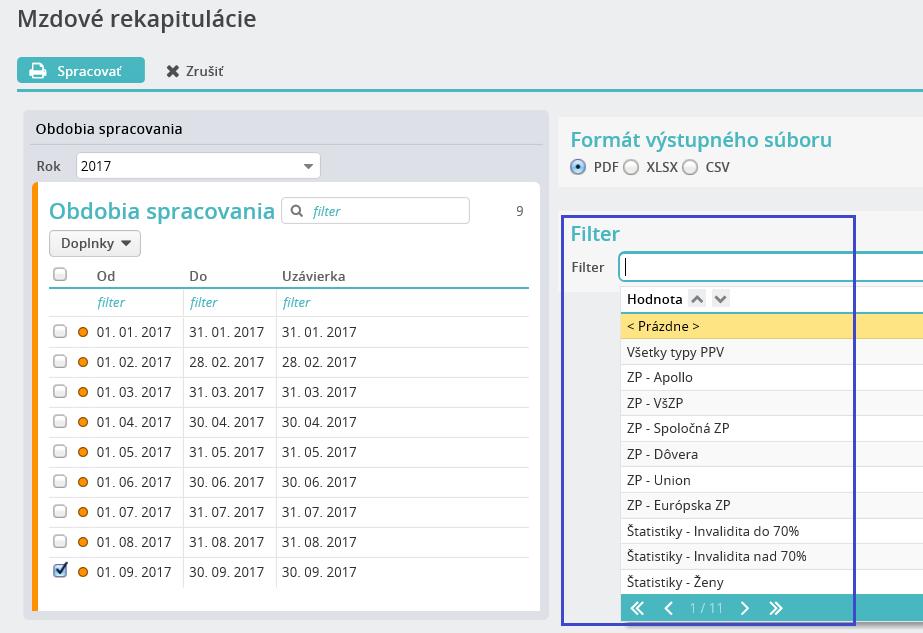
Task: Select ZP - Apollo option
Action: click(772, 377)
